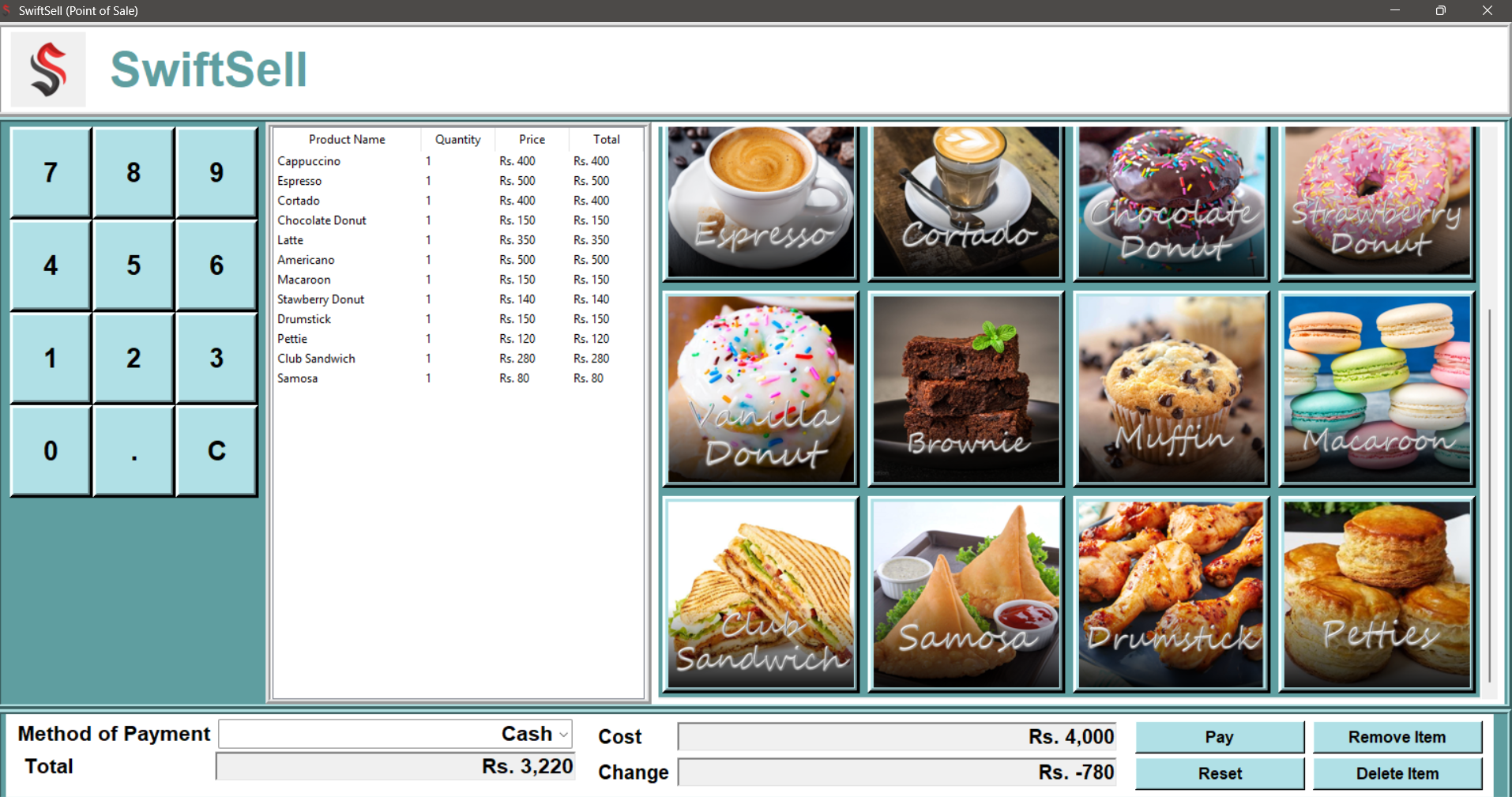Screen dimensions: 1512x797
Task: Add Macaroon from the product grid
Action: (1377, 389)
